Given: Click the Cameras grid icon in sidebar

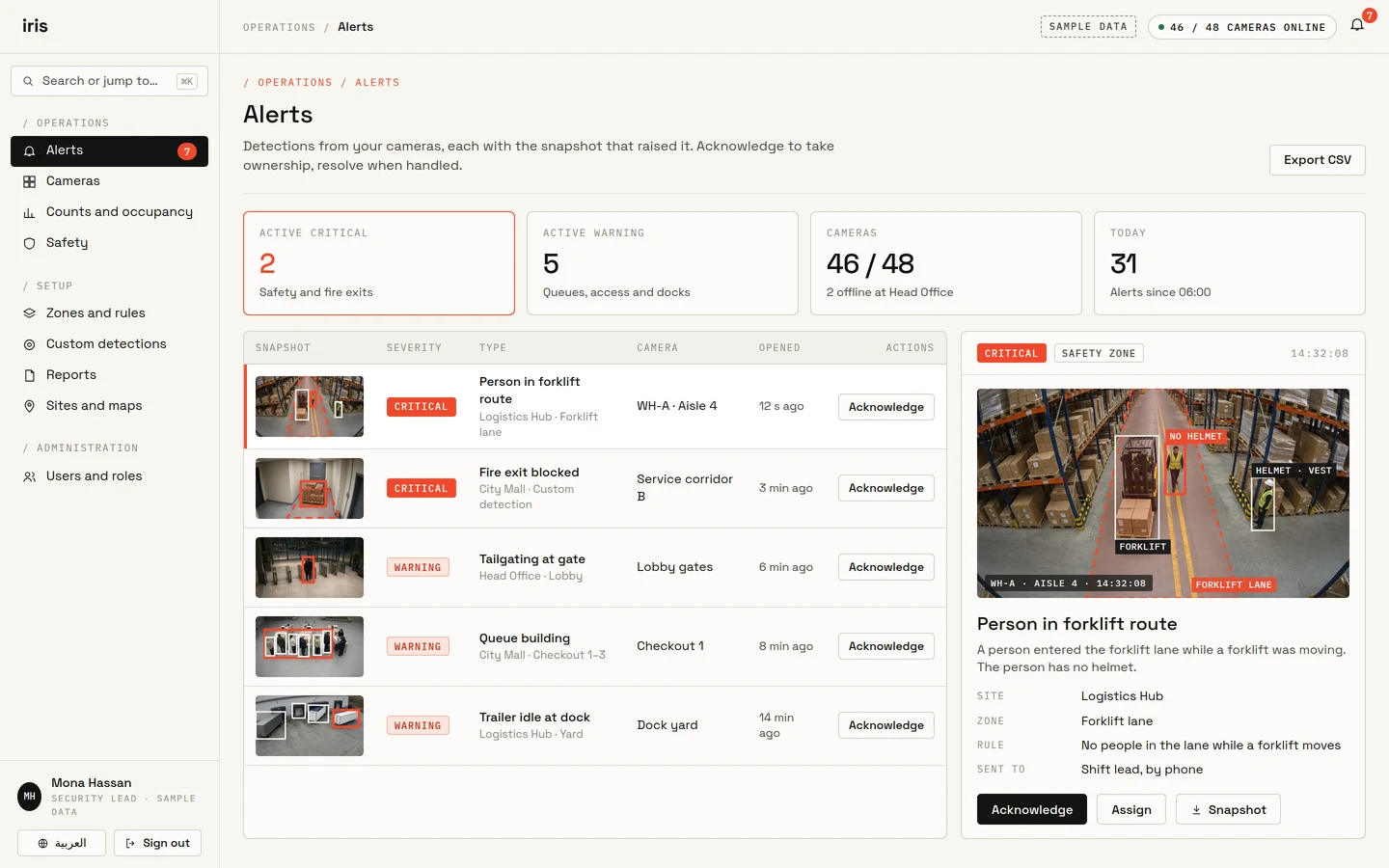Looking at the screenshot, I should 29,181.
